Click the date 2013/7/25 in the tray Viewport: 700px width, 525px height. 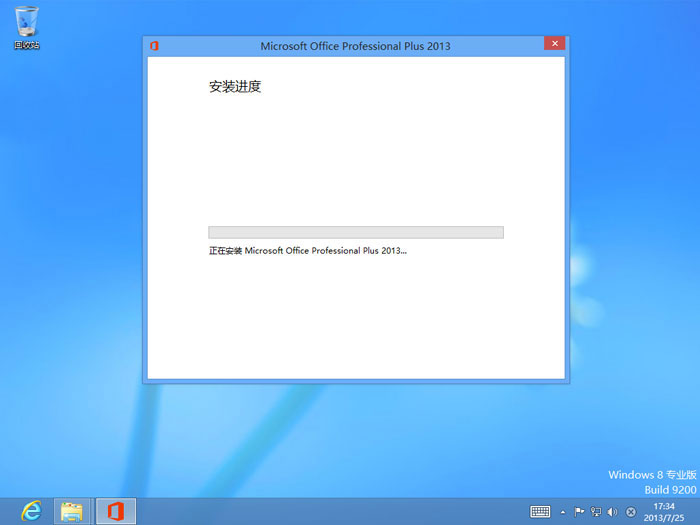pos(663,518)
